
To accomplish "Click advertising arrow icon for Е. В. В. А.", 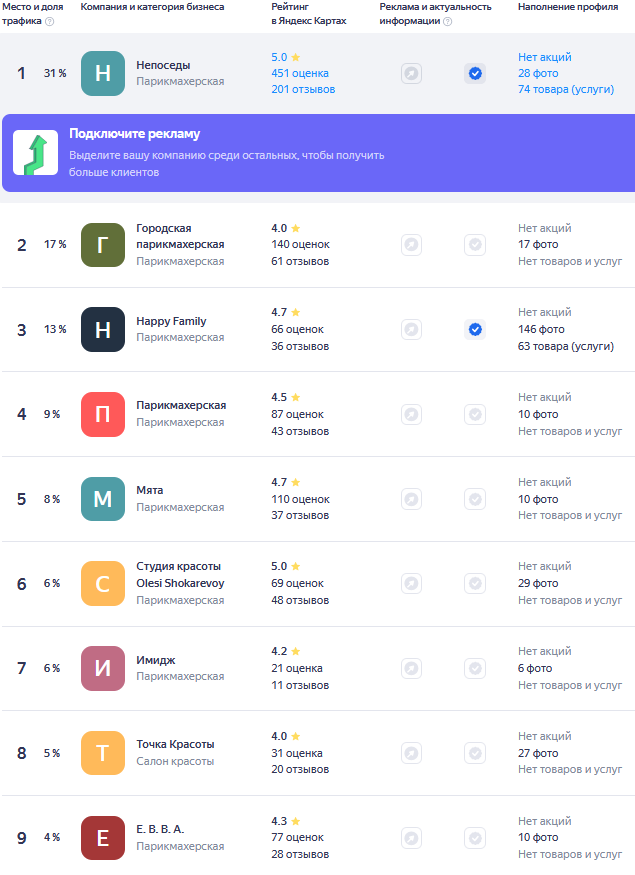I will [x=411, y=838].
